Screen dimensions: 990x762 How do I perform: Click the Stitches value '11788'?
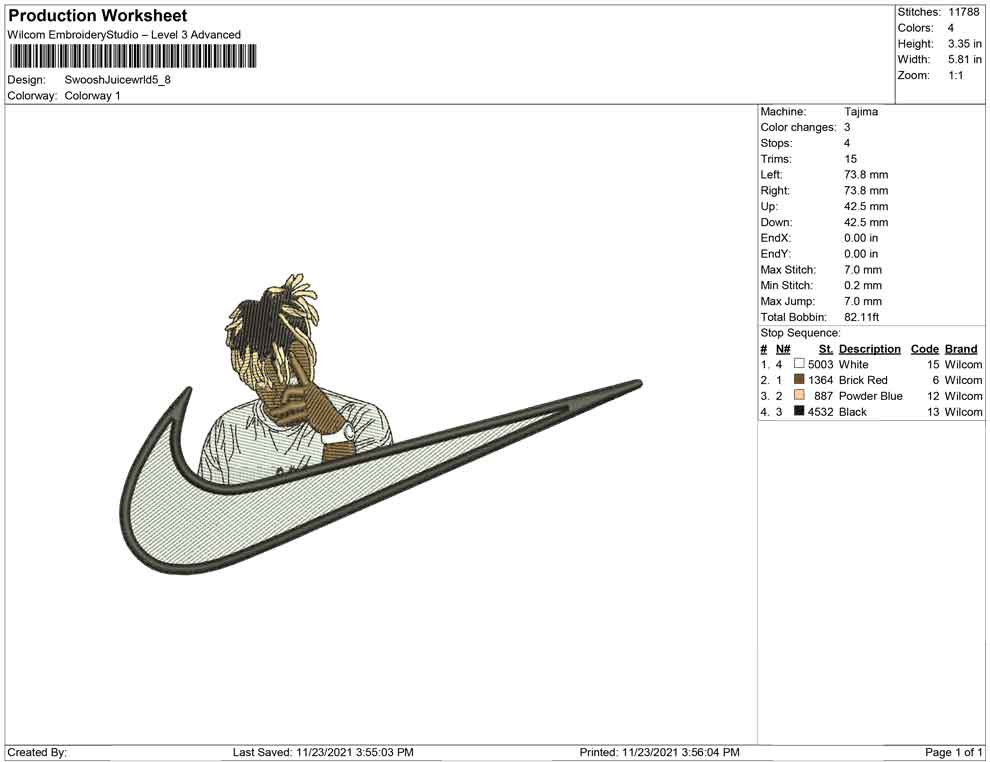pos(963,12)
